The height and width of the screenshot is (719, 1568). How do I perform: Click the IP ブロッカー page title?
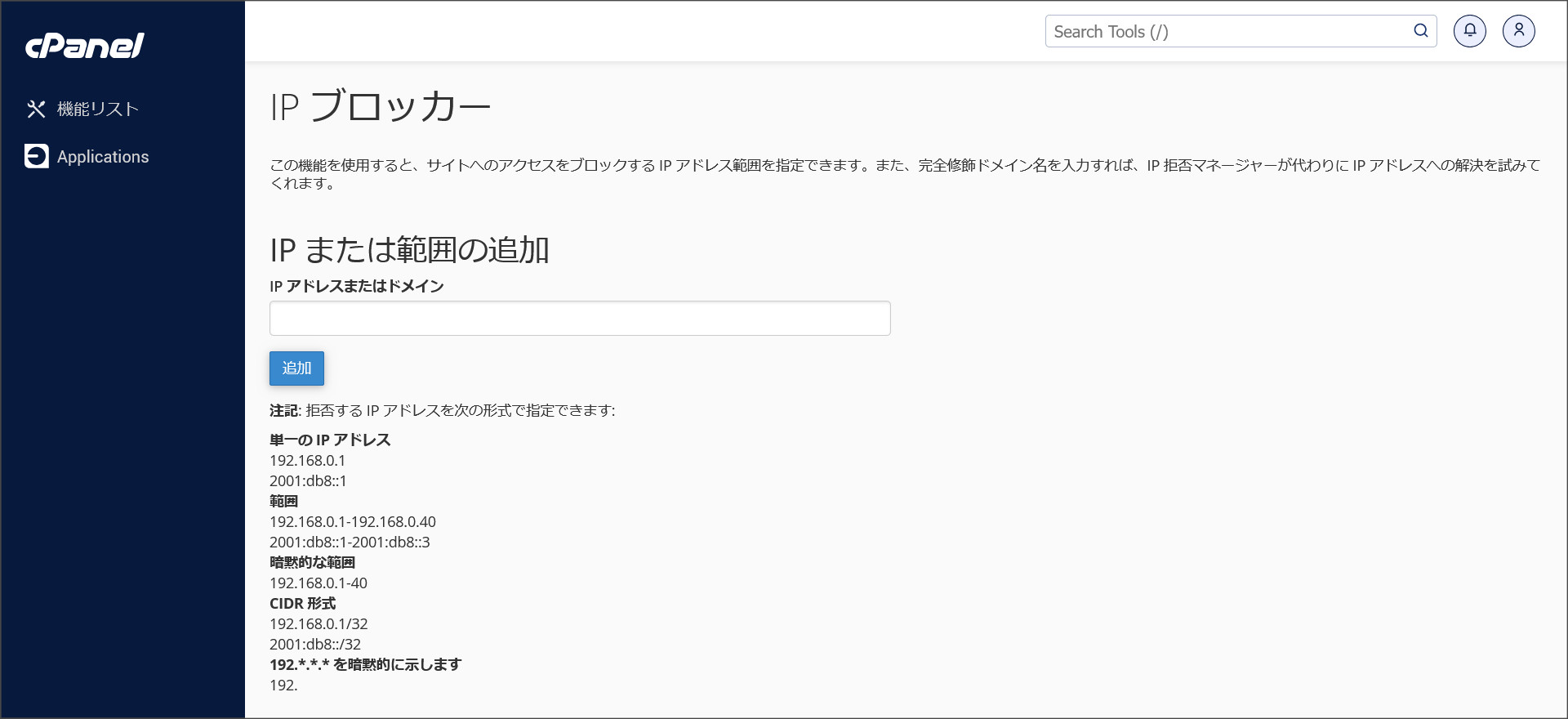pyautogui.click(x=381, y=107)
